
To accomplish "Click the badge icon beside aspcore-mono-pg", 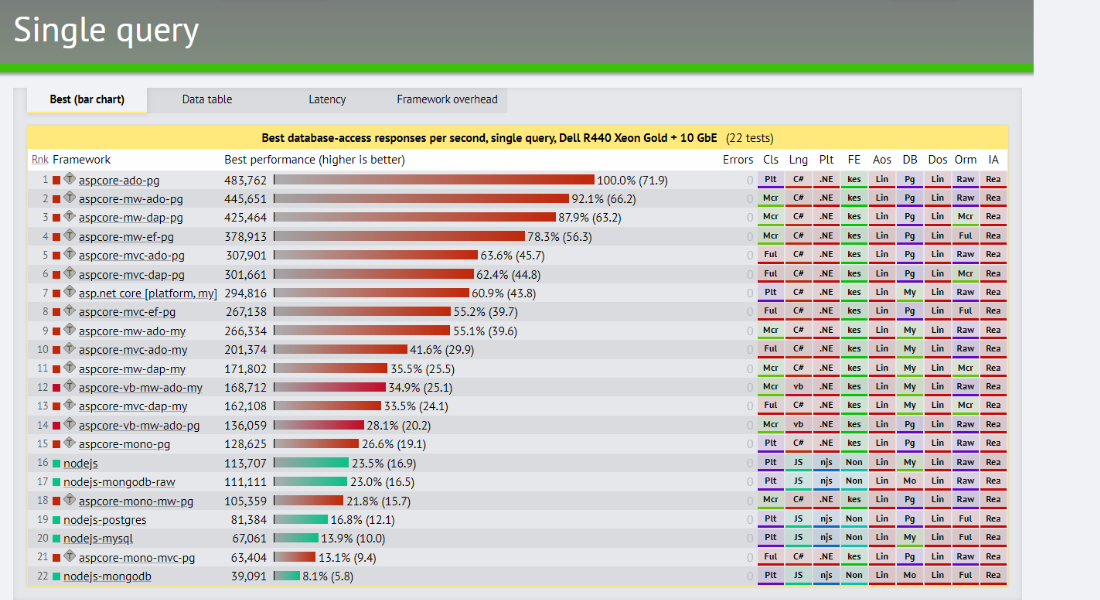I will point(69,443).
